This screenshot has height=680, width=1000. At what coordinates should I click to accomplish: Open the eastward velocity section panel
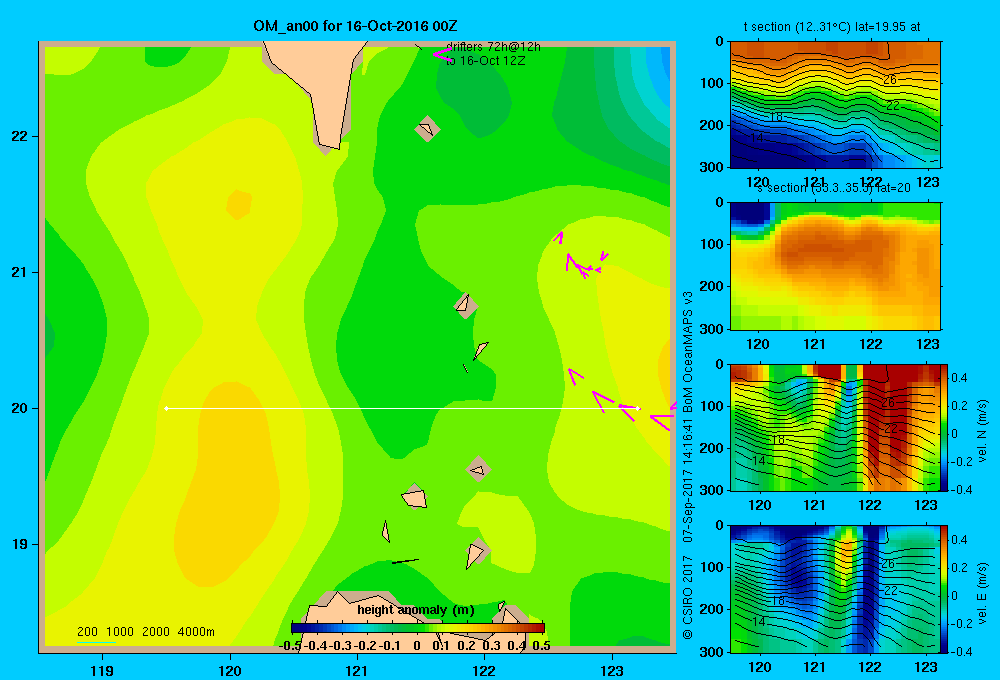click(835, 589)
